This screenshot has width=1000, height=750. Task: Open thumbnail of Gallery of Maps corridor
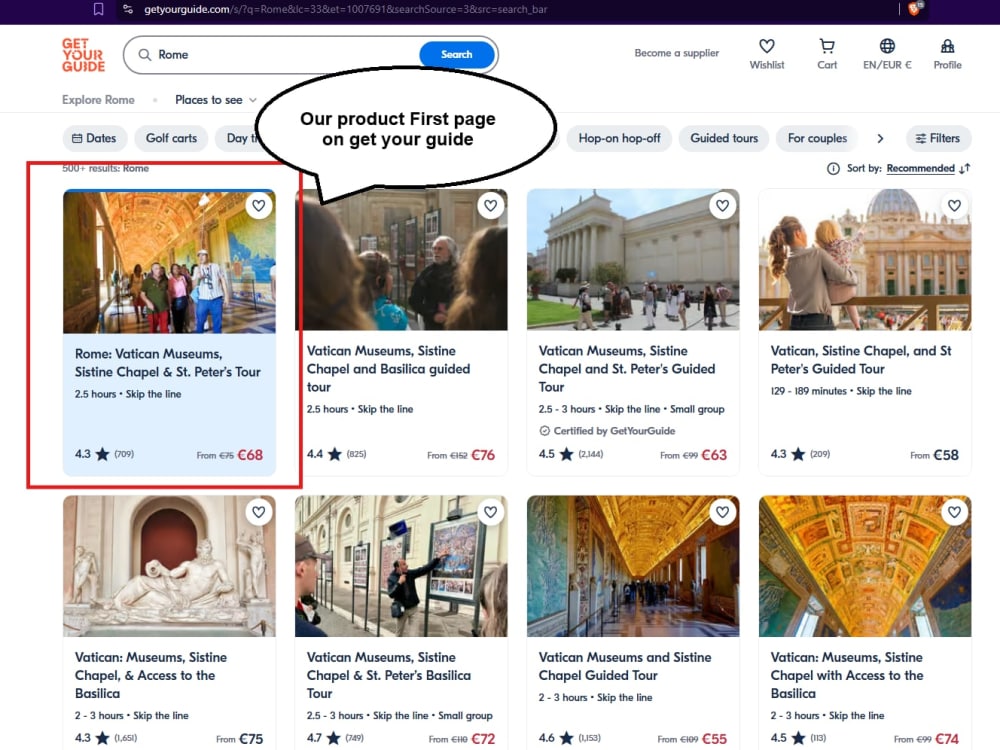[633, 566]
